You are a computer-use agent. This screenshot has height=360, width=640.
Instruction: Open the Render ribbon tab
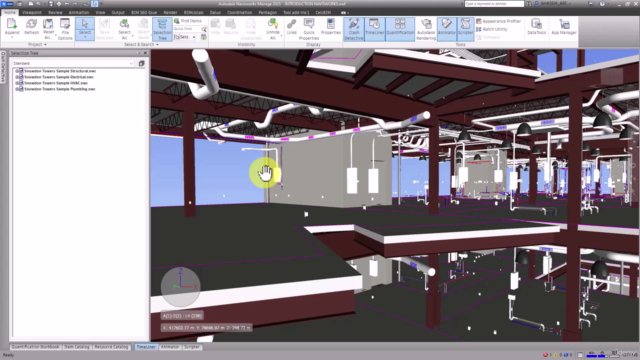point(170,12)
